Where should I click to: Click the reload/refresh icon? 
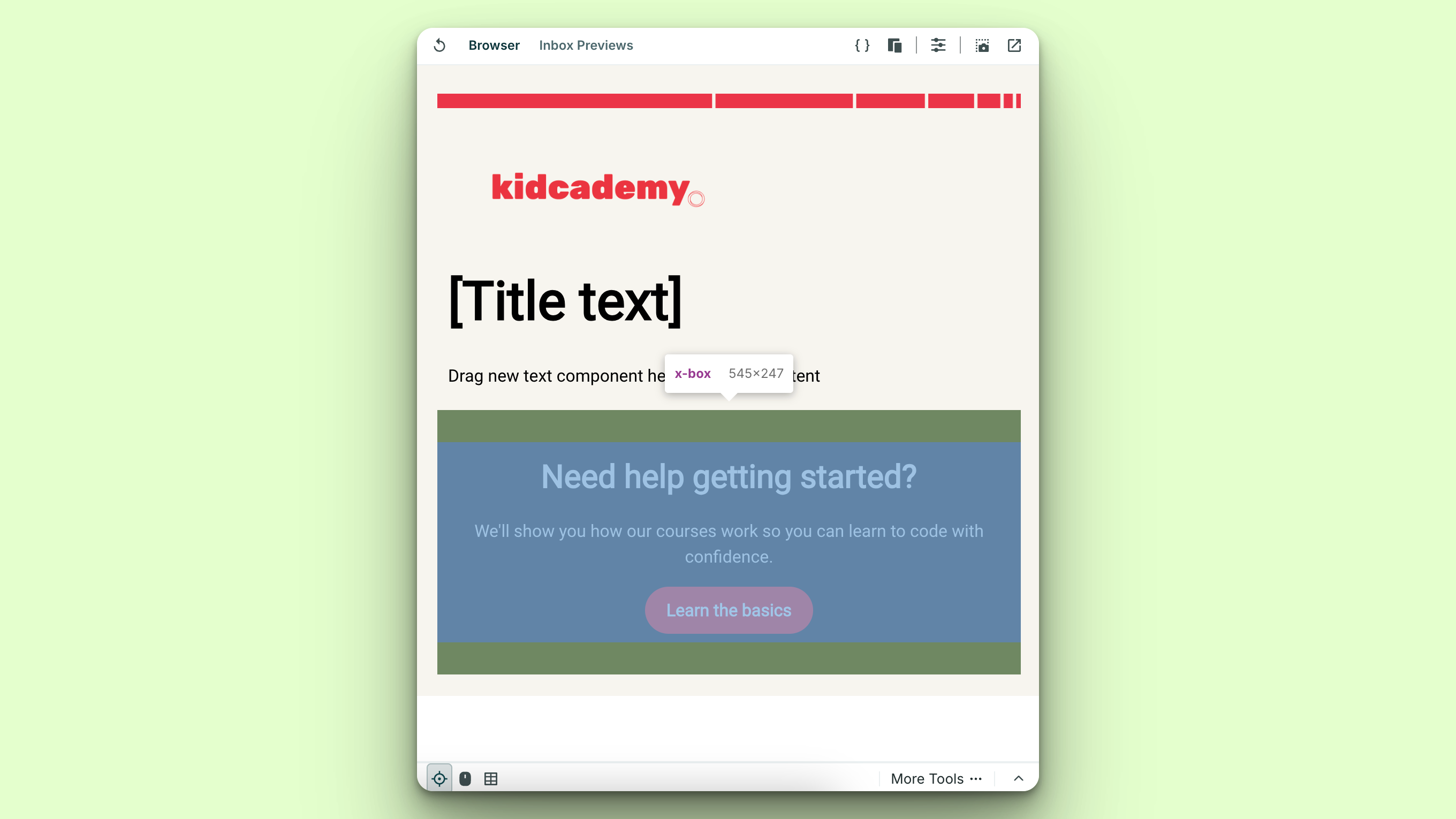click(439, 45)
